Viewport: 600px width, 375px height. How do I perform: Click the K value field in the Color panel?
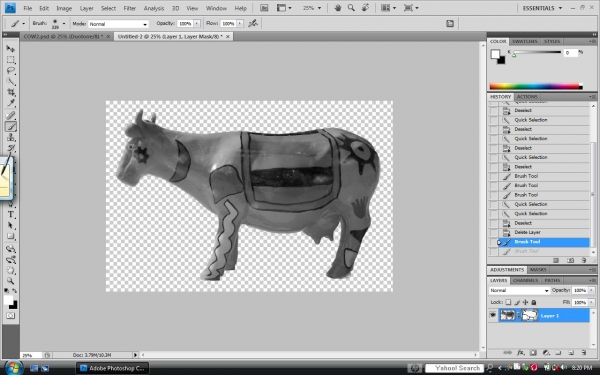pyautogui.click(x=571, y=52)
